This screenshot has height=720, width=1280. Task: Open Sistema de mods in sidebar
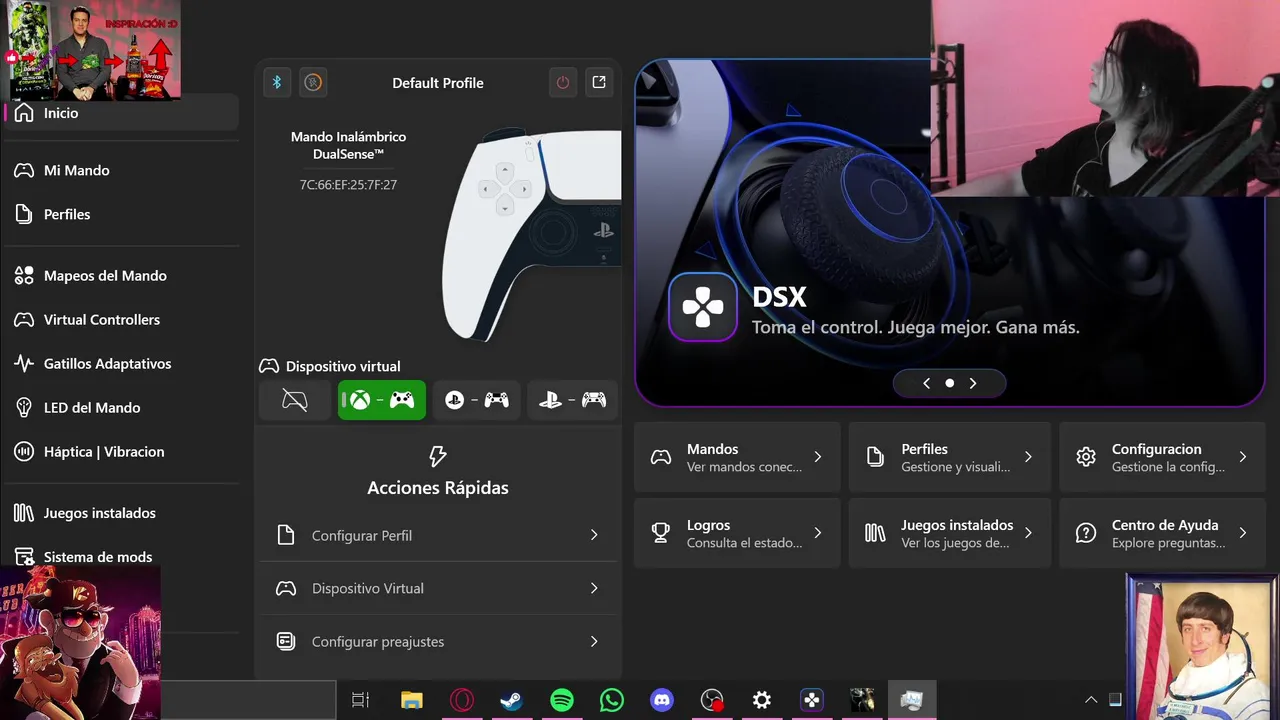click(x=122, y=556)
